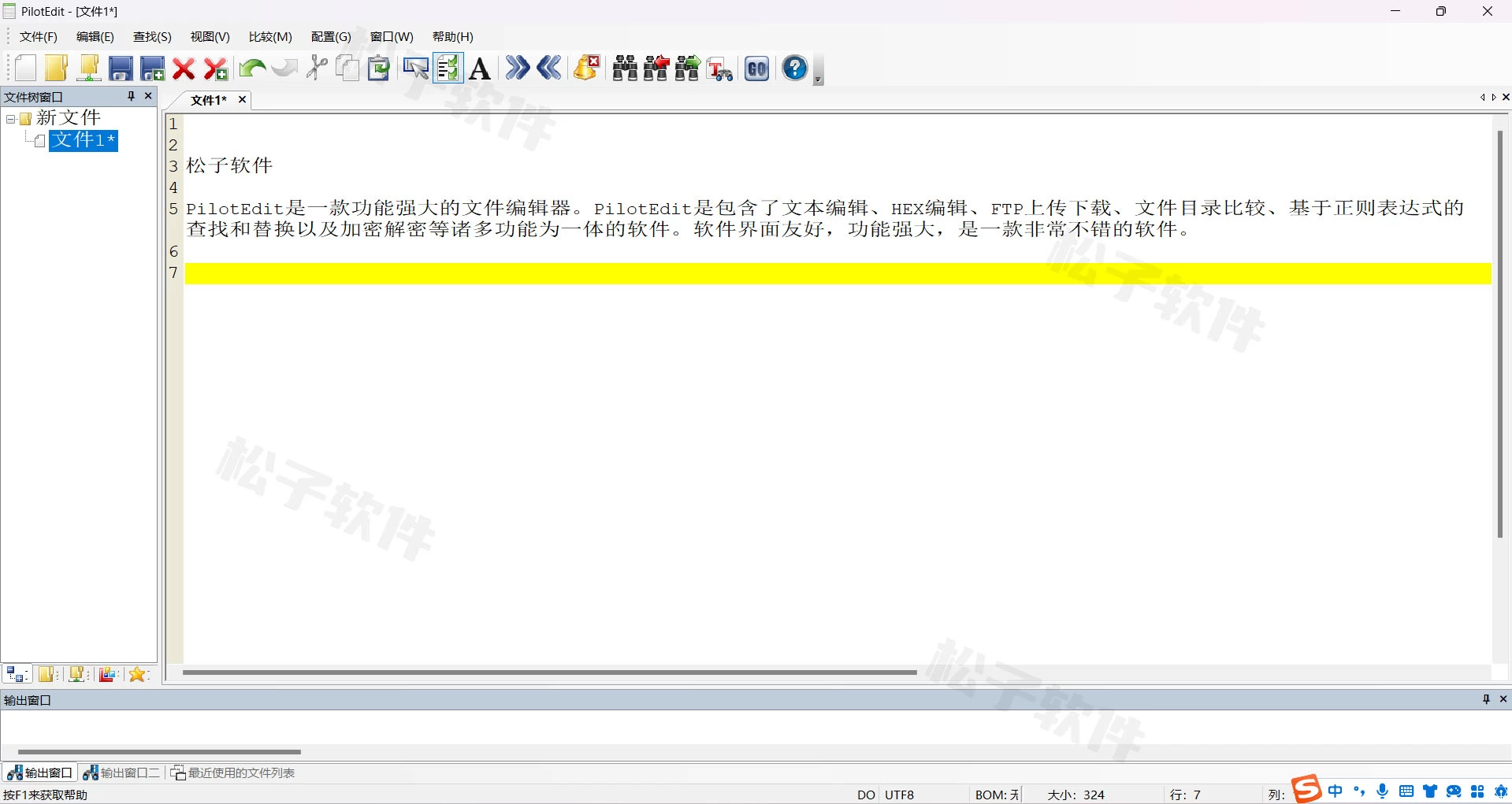Screen dimensions: 1512x804
Task: Close the 文件树窗口 panel
Action: [148, 96]
